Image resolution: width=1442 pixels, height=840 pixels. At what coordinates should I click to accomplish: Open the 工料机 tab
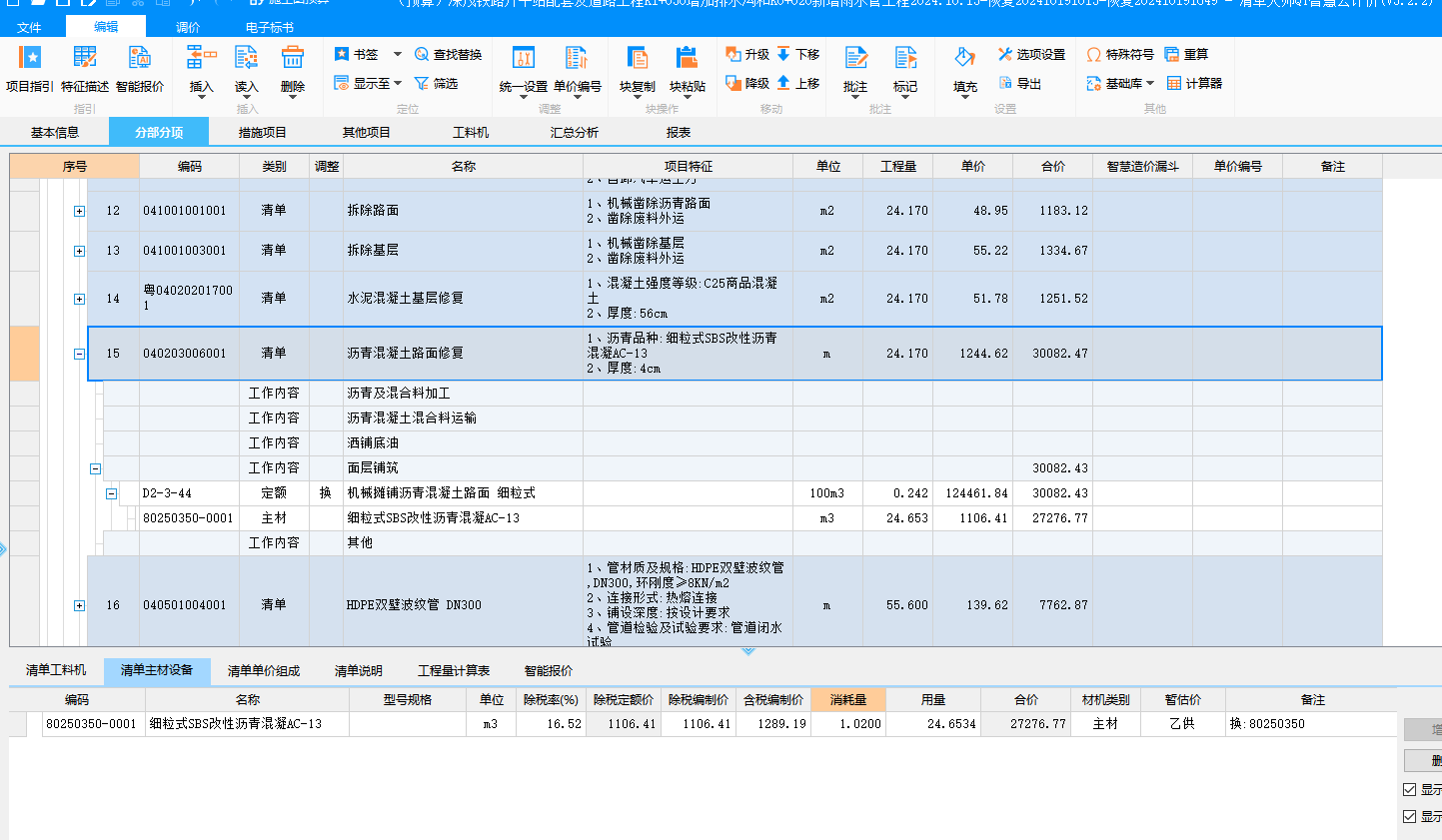(470, 132)
